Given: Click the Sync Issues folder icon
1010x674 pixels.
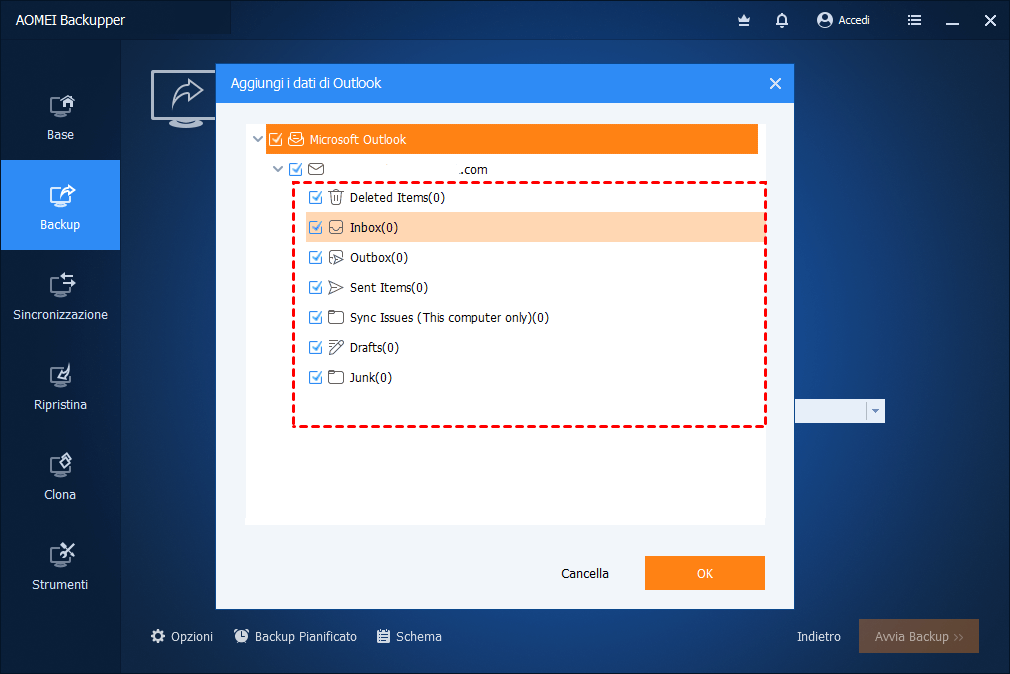Looking at the screenshot, I should pos(336,317).
